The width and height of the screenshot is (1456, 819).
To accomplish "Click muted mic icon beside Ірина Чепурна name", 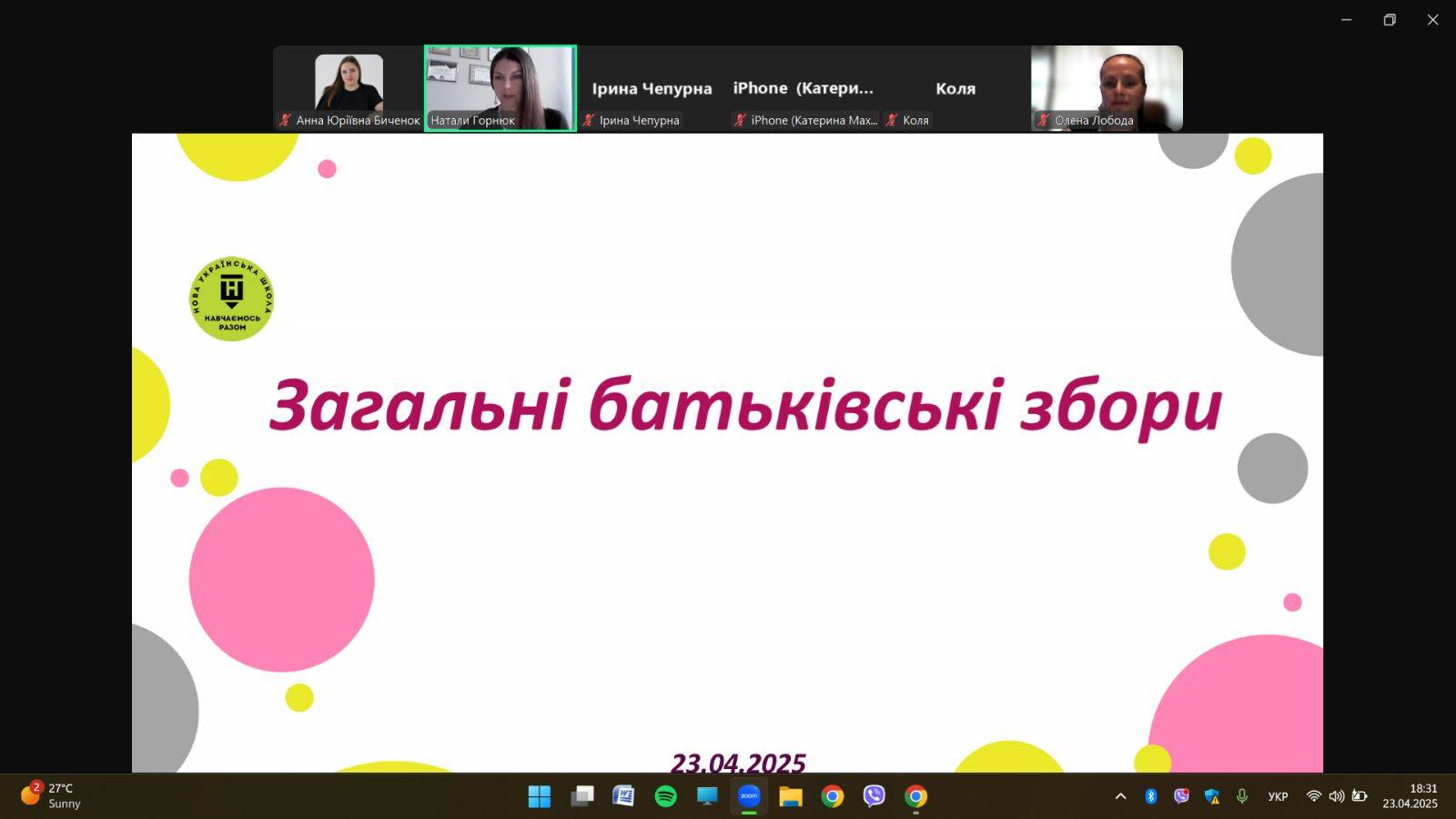I will (x=589, y=120).
